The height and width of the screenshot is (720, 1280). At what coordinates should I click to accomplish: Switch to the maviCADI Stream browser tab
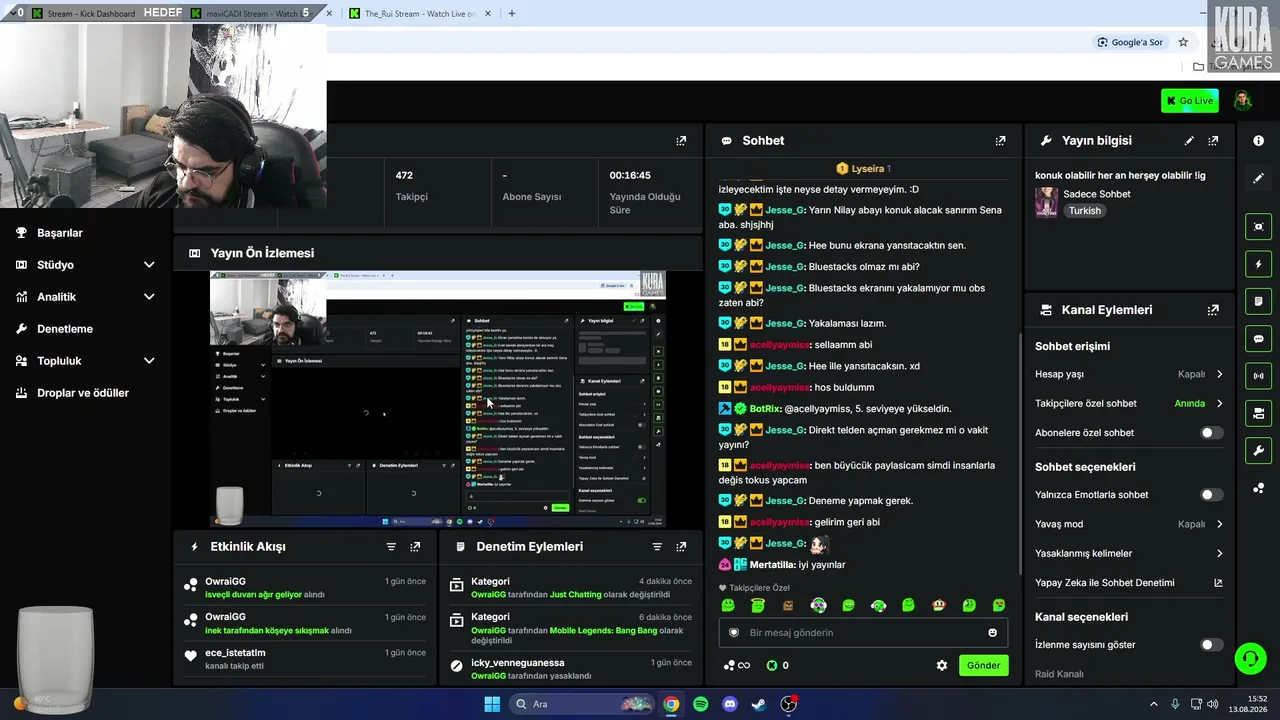point(260,13)
